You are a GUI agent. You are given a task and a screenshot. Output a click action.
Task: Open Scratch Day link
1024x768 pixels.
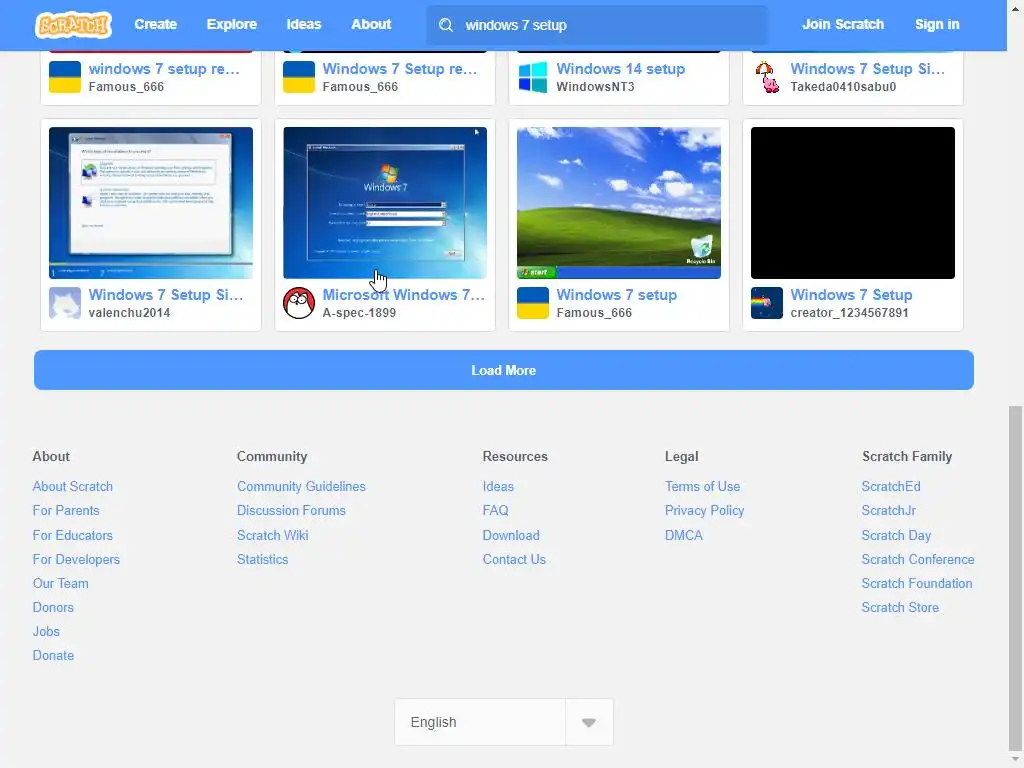coord(896,536)
